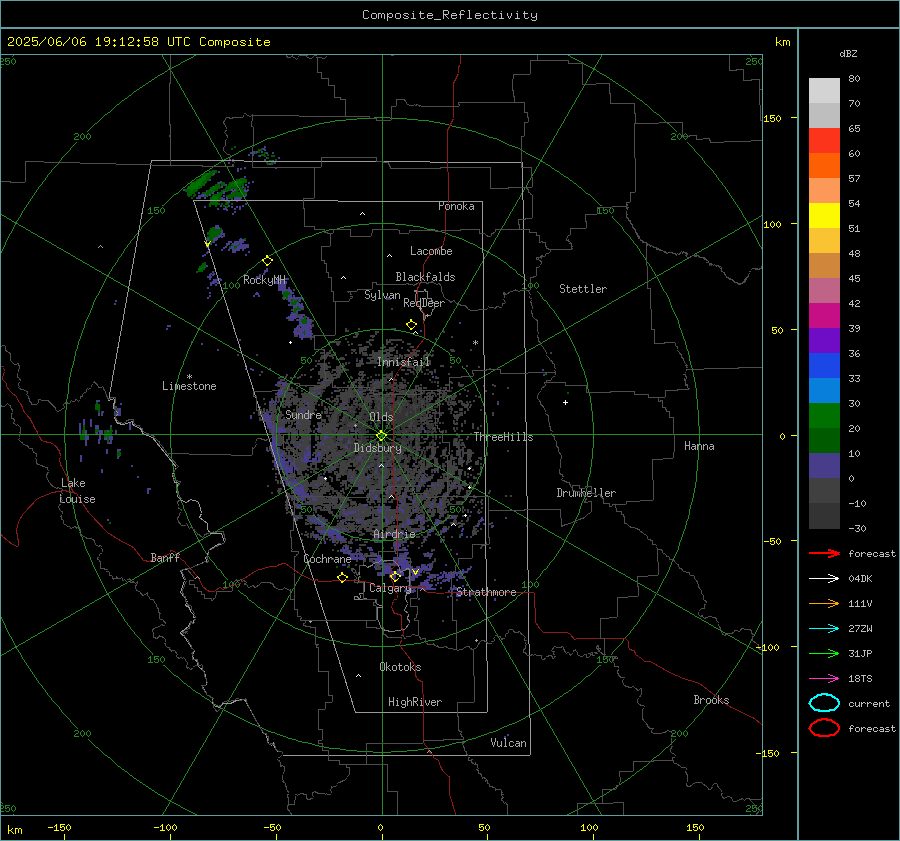Click the forecast red arrow legend icon
900x841 pixels.
point(824,553)
